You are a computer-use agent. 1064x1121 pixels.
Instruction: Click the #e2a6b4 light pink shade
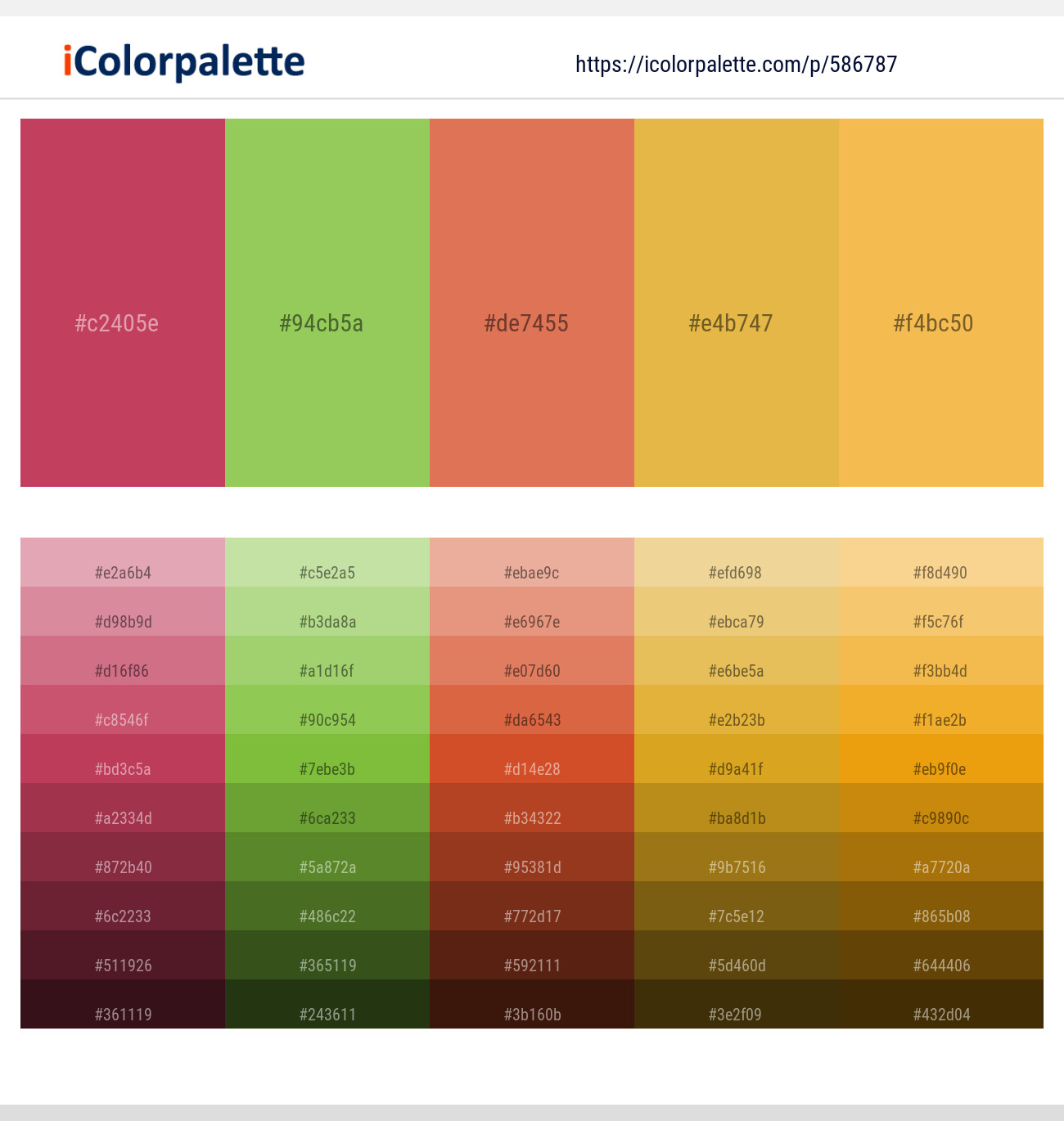(x=122, y=573)
